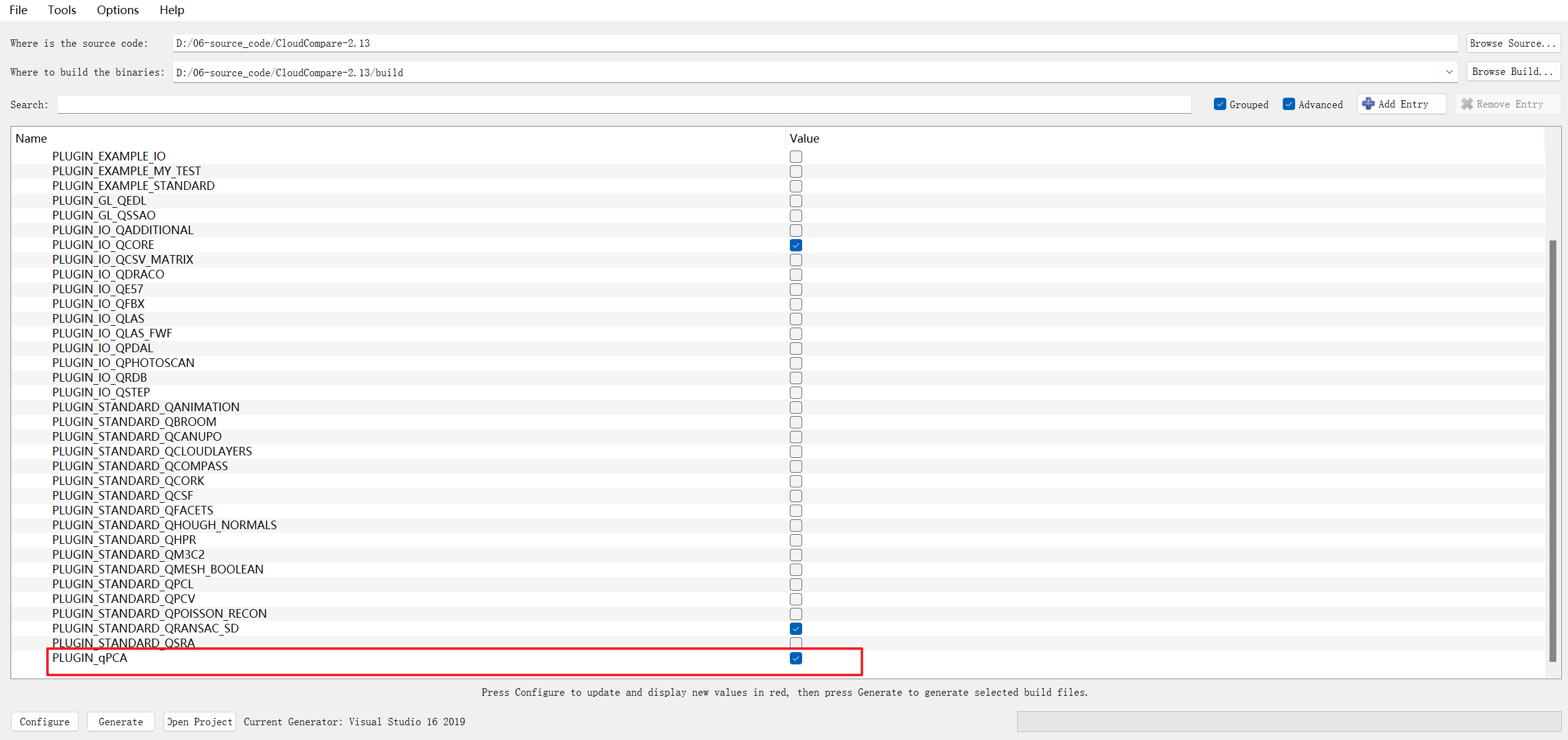Toggle the Grouped checkbox
This screenshot has height=740, width=1568.
coord(1220,104)
